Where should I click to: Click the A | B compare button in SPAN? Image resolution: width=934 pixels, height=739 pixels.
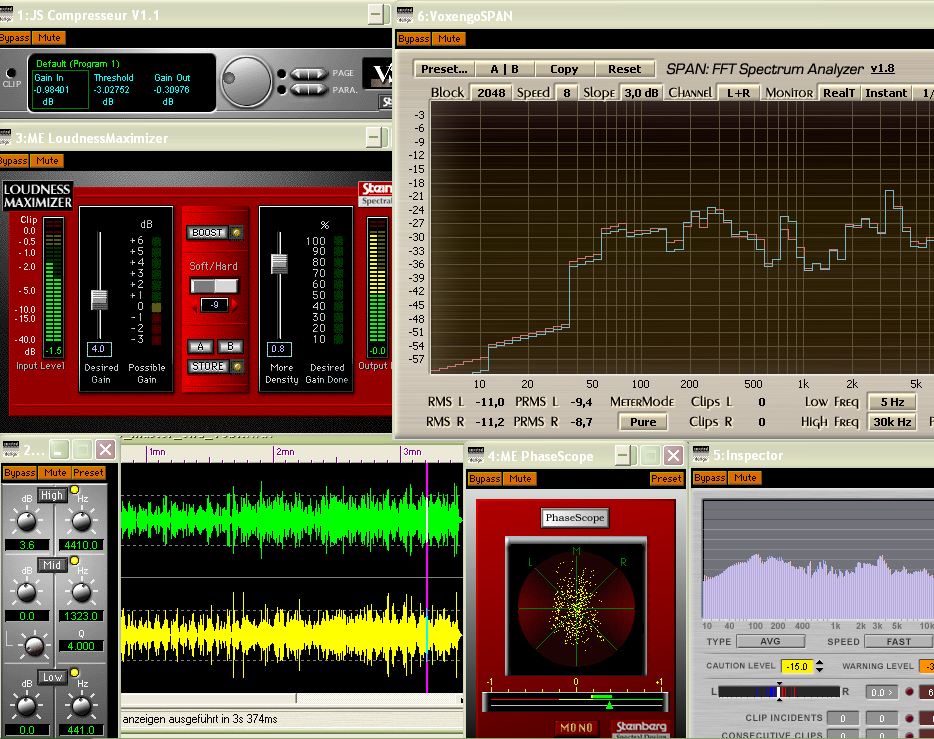(x=505, y=69)
